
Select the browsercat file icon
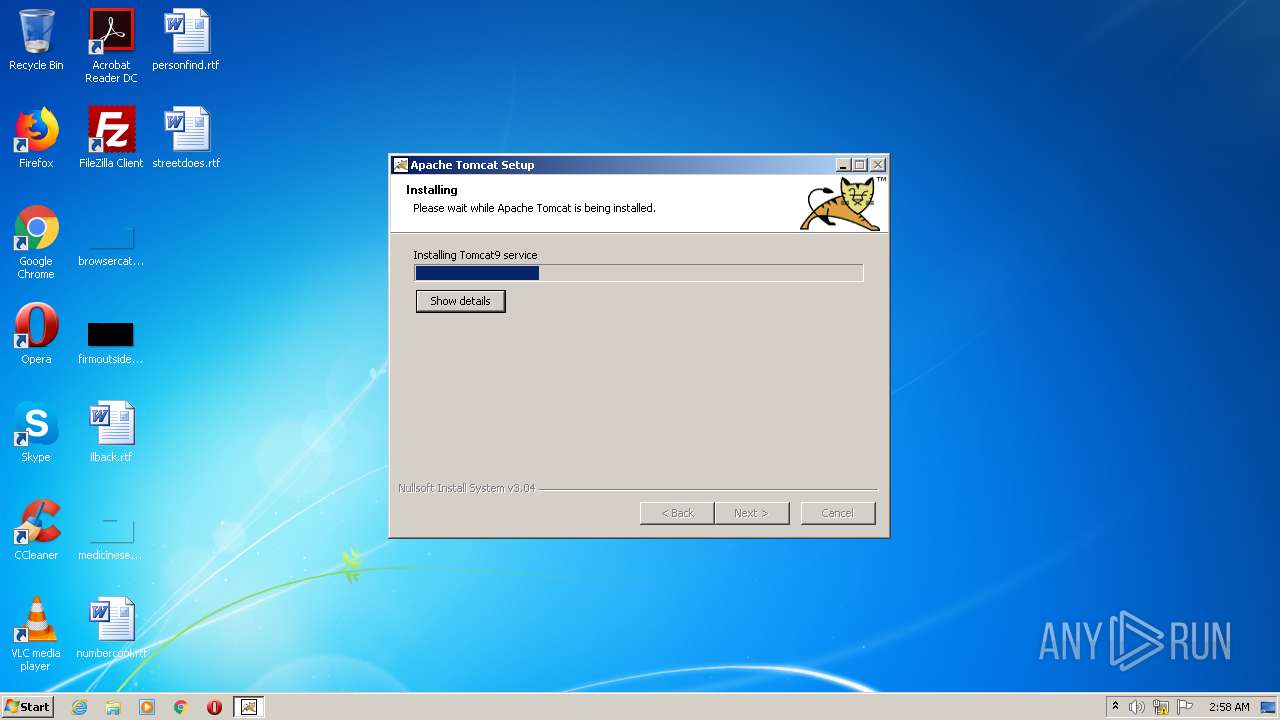111,243
